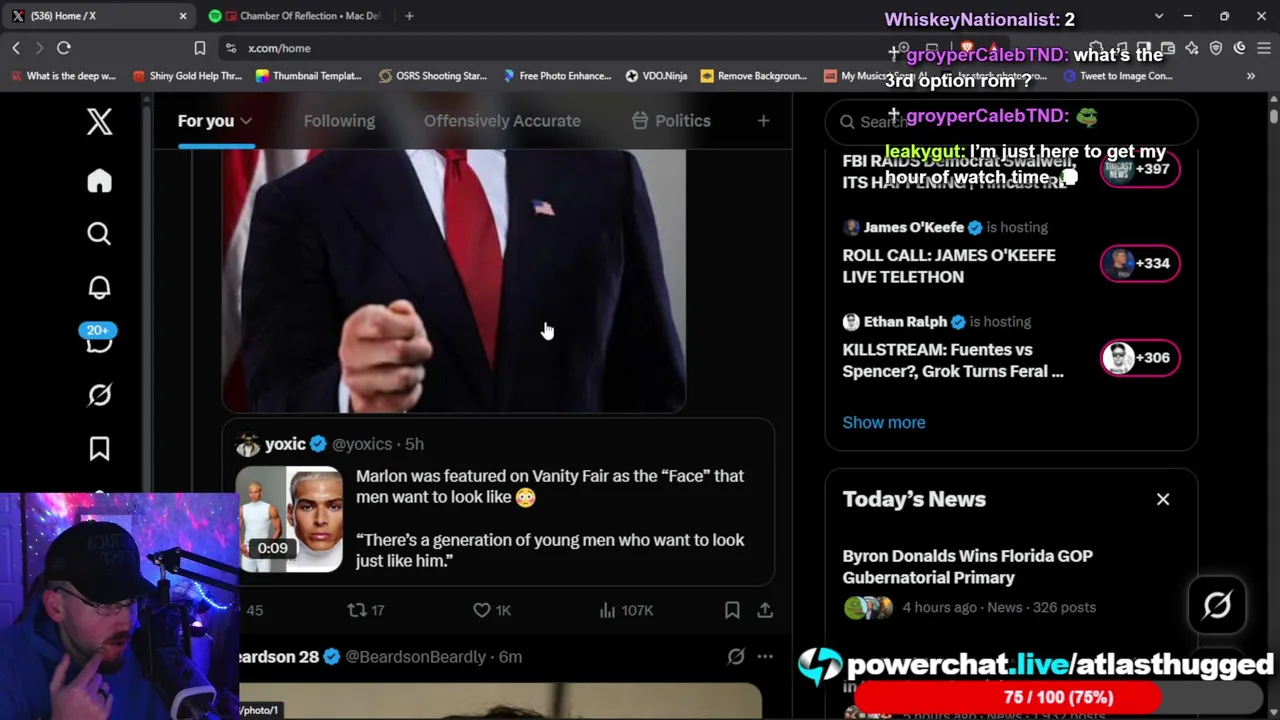Join the space with +397 listeners badge
The width and height of the screenshot is (1280, 720).
(1140, 169)
